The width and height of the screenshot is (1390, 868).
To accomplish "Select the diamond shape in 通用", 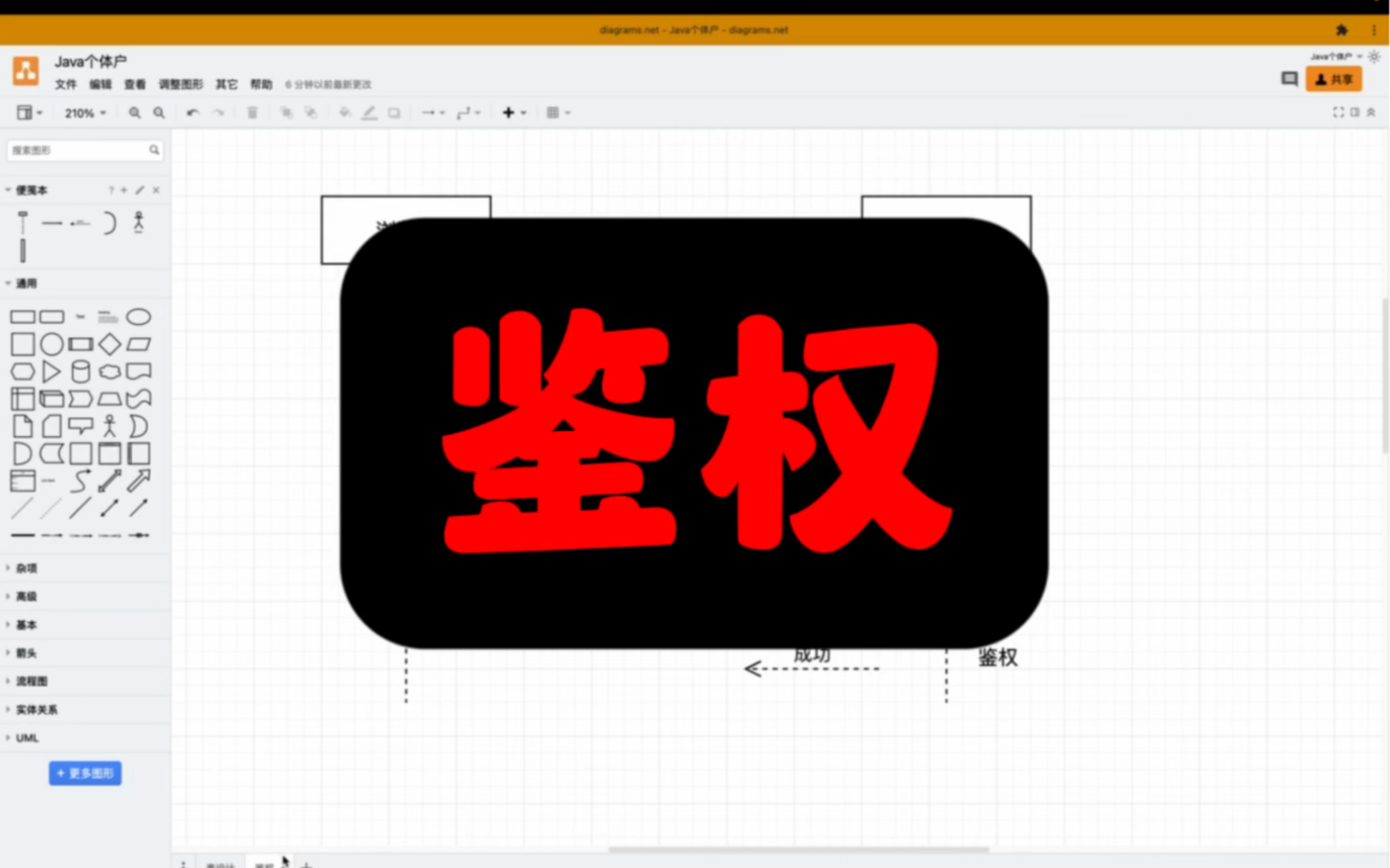I will [x=110, y=344].
